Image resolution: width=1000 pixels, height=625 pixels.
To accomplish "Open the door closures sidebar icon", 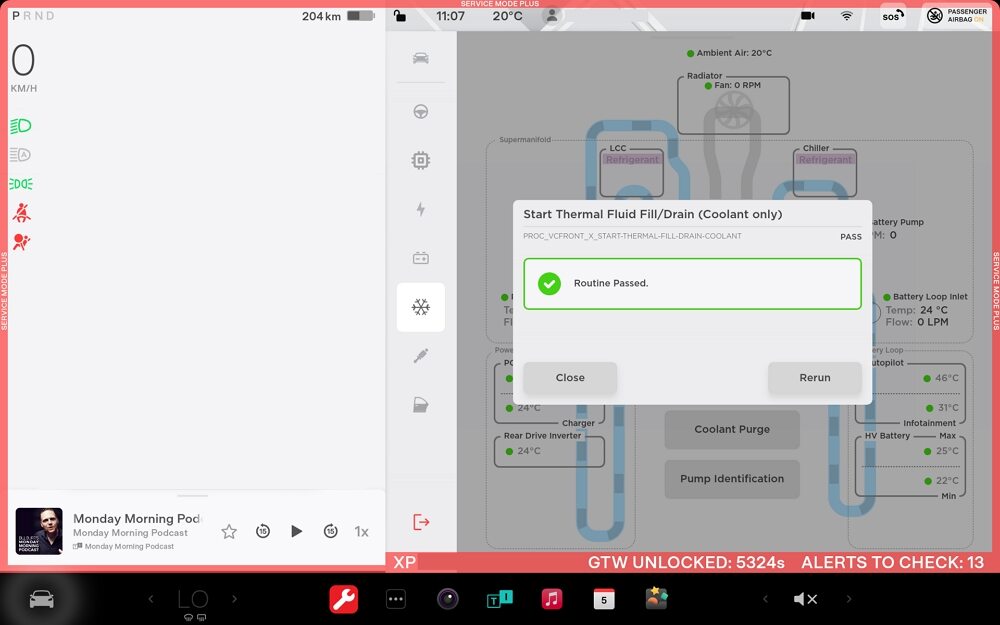I will coord(421,405).
